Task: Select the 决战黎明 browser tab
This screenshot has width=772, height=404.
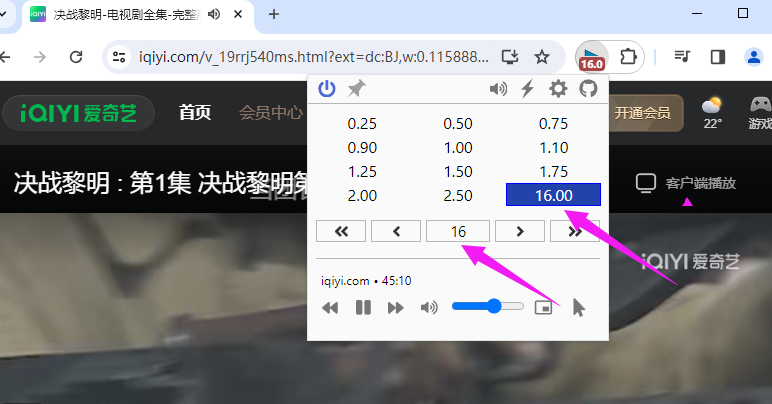Action: click(128, 15)
